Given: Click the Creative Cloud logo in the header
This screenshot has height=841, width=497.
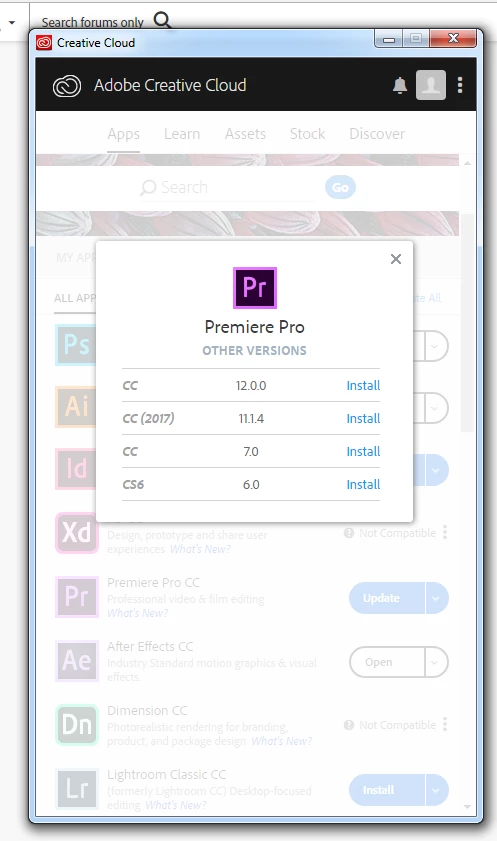Looking at the screenshot, I should click(x=67, y=86).
